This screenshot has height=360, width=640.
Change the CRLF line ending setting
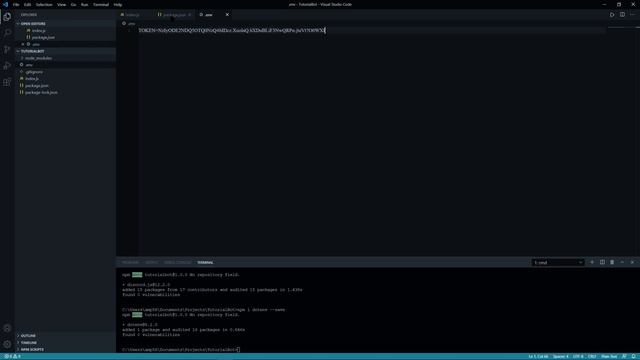click(592, 356)
